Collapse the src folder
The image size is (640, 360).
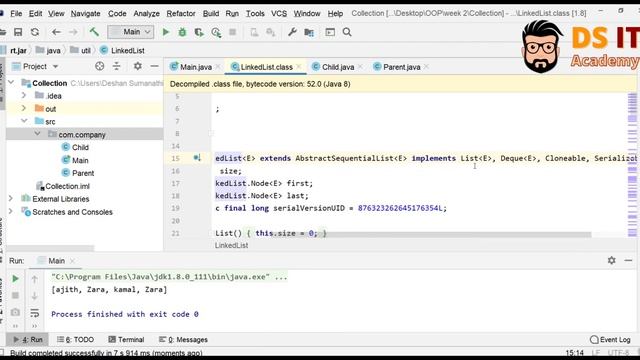[24, 121]
